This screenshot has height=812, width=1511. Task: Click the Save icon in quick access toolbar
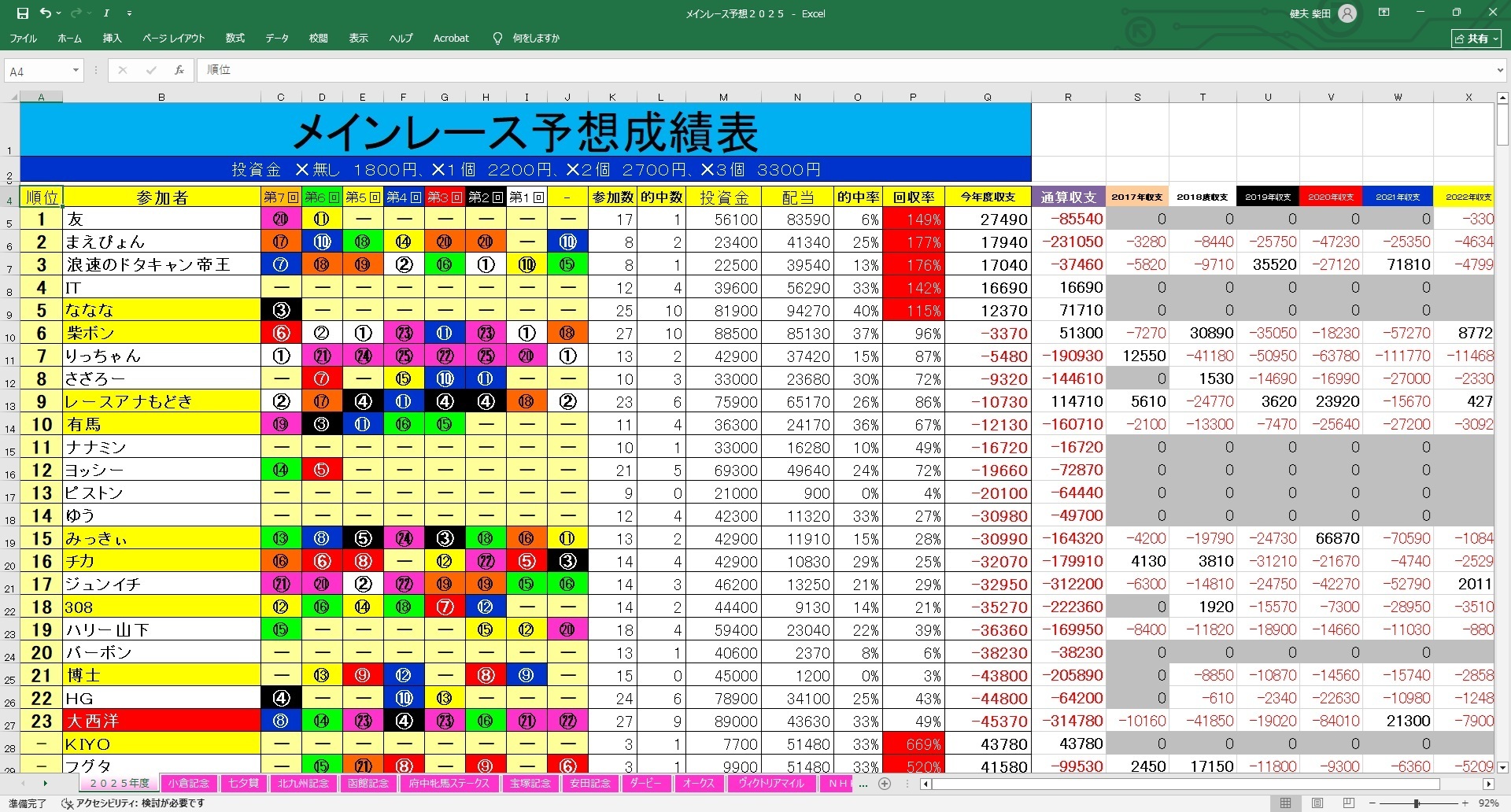click(23, 13)
